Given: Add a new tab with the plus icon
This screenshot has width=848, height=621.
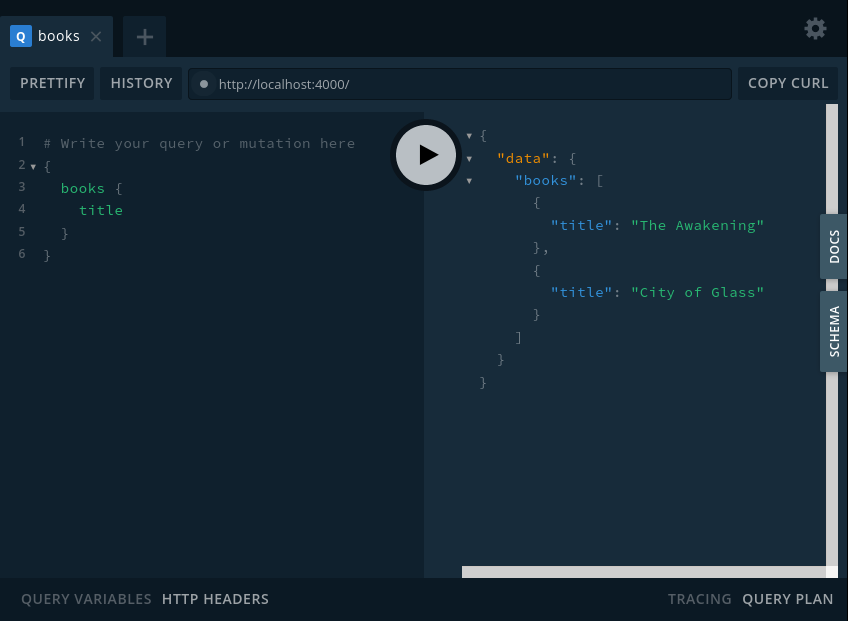Looking at the screenshot, I should [144, 37].
